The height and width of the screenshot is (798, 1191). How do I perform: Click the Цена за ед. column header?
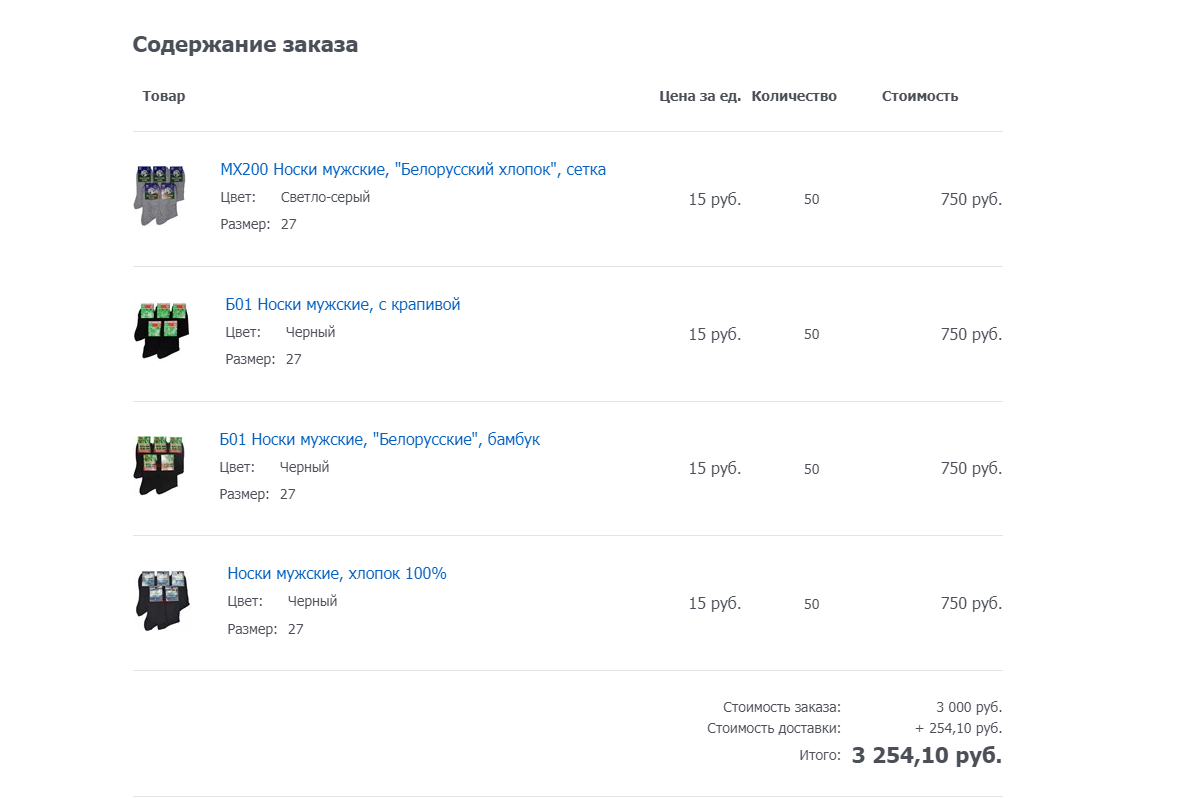[700, 97]
